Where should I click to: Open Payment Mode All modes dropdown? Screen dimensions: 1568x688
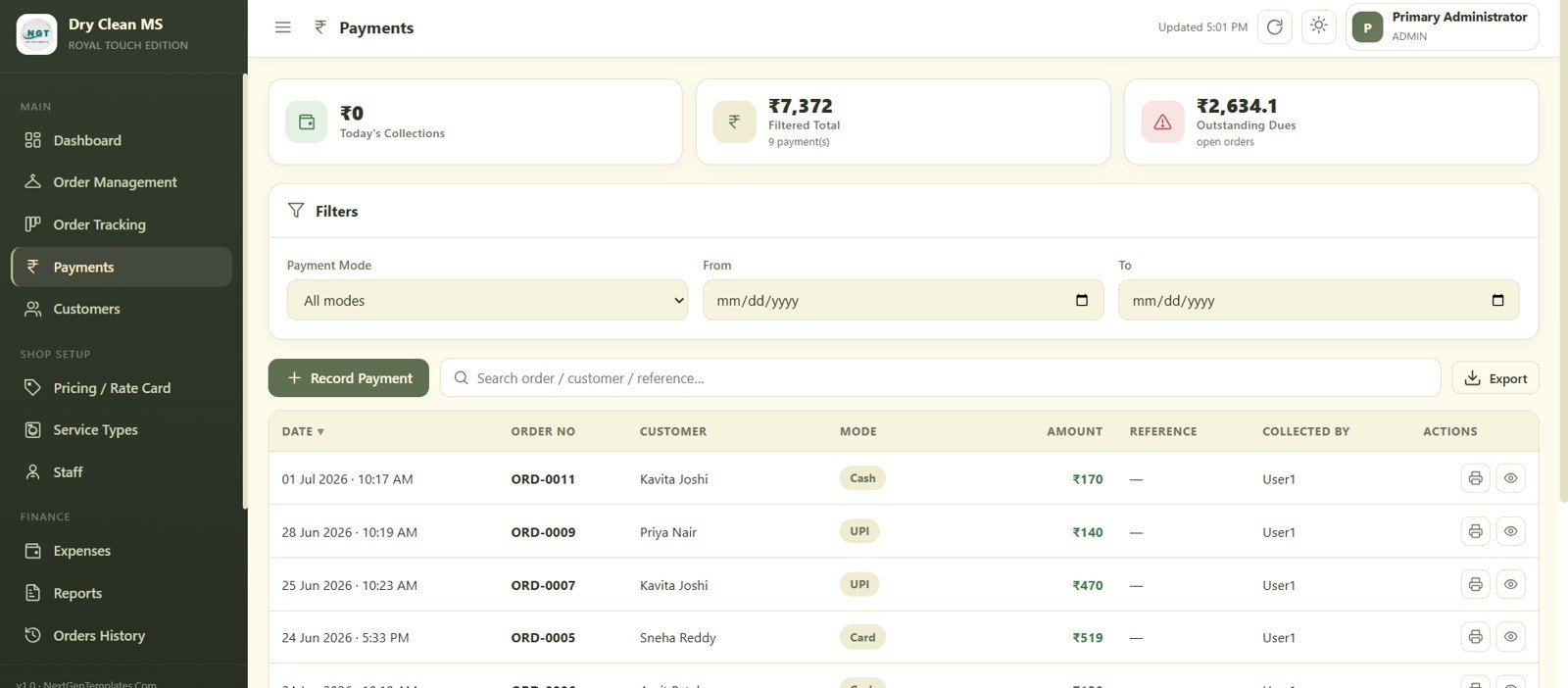point(487,300)
